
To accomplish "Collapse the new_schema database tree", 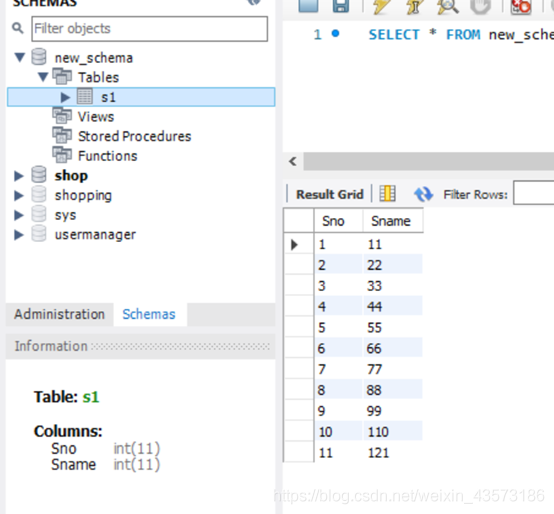I will click(20, 57).
